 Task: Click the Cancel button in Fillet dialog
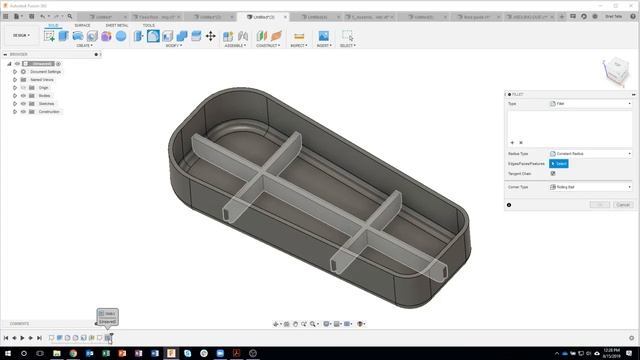tap(623, 204)
